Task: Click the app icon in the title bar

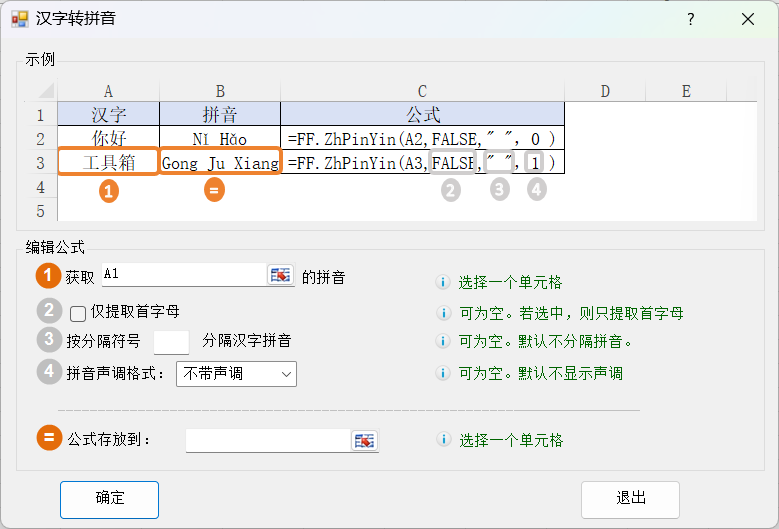Action: [20, 19]
